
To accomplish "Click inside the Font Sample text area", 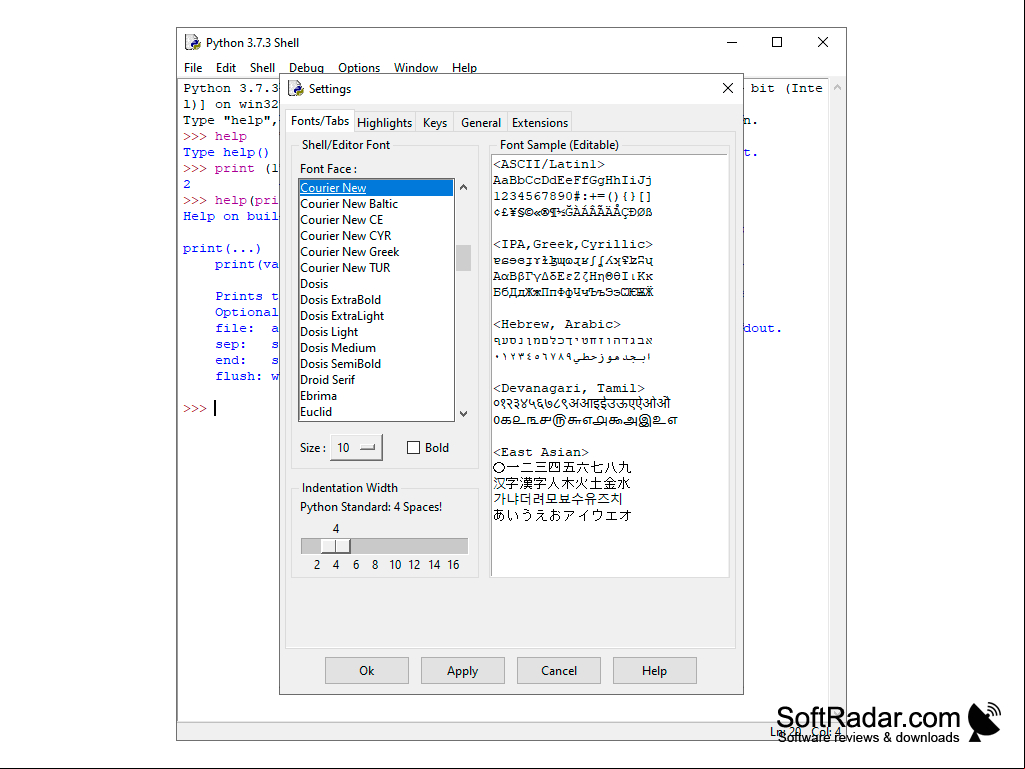I will pos(610,366).
